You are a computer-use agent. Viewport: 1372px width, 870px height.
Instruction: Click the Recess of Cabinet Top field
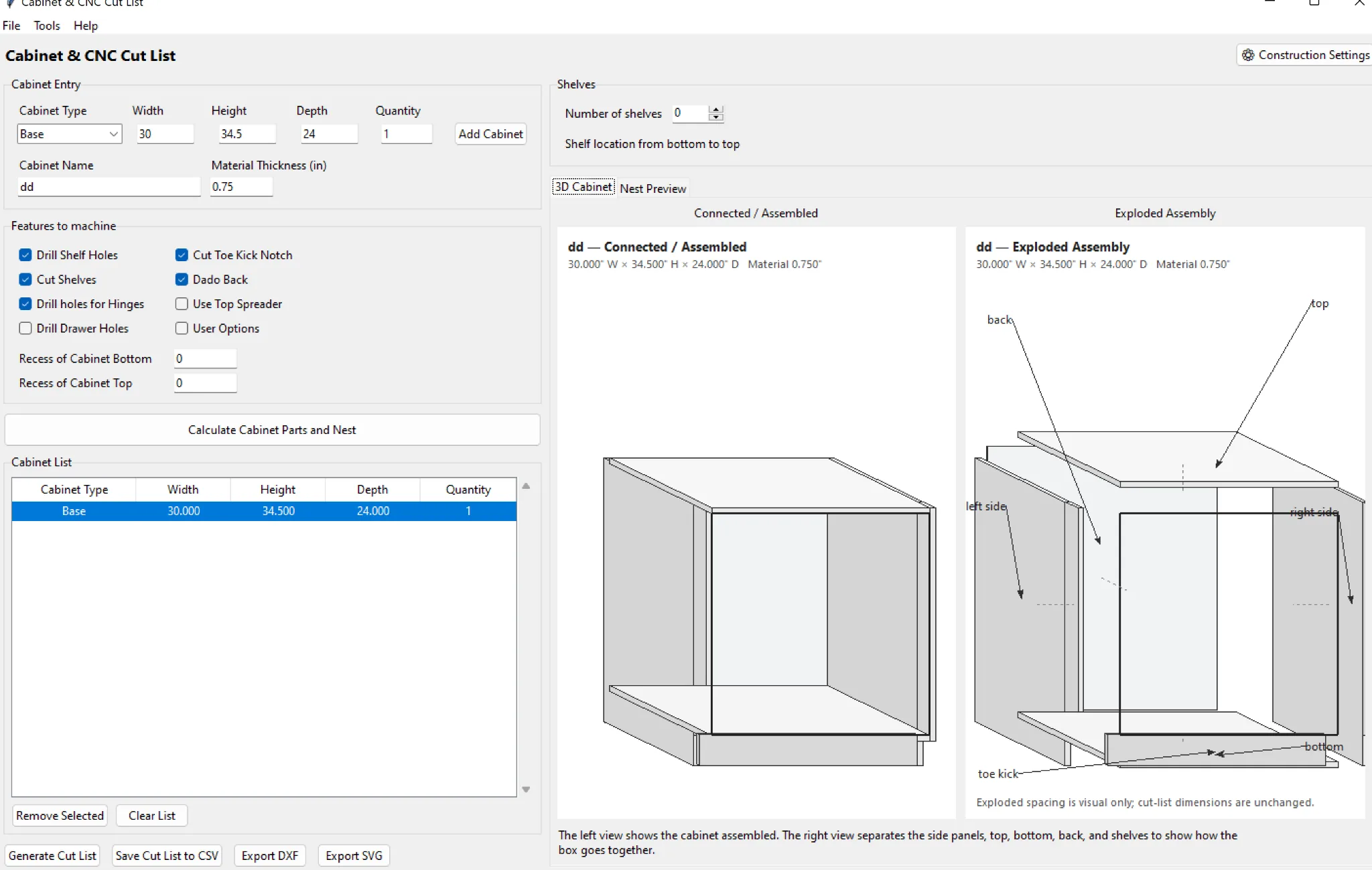[205, 383]
